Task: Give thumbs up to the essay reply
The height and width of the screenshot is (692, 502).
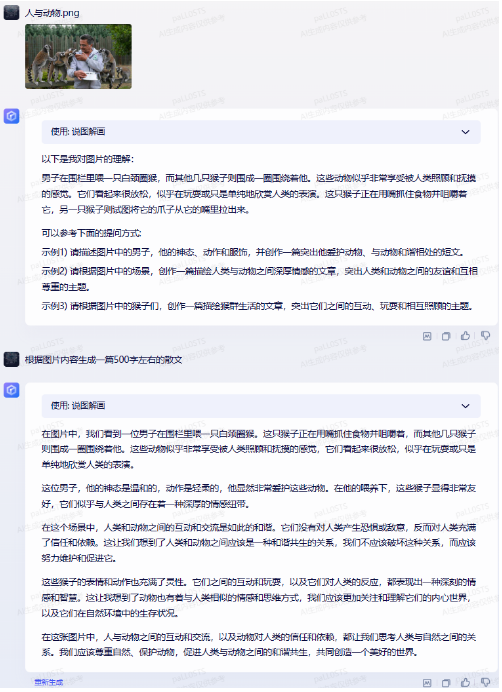Action: 465,683
